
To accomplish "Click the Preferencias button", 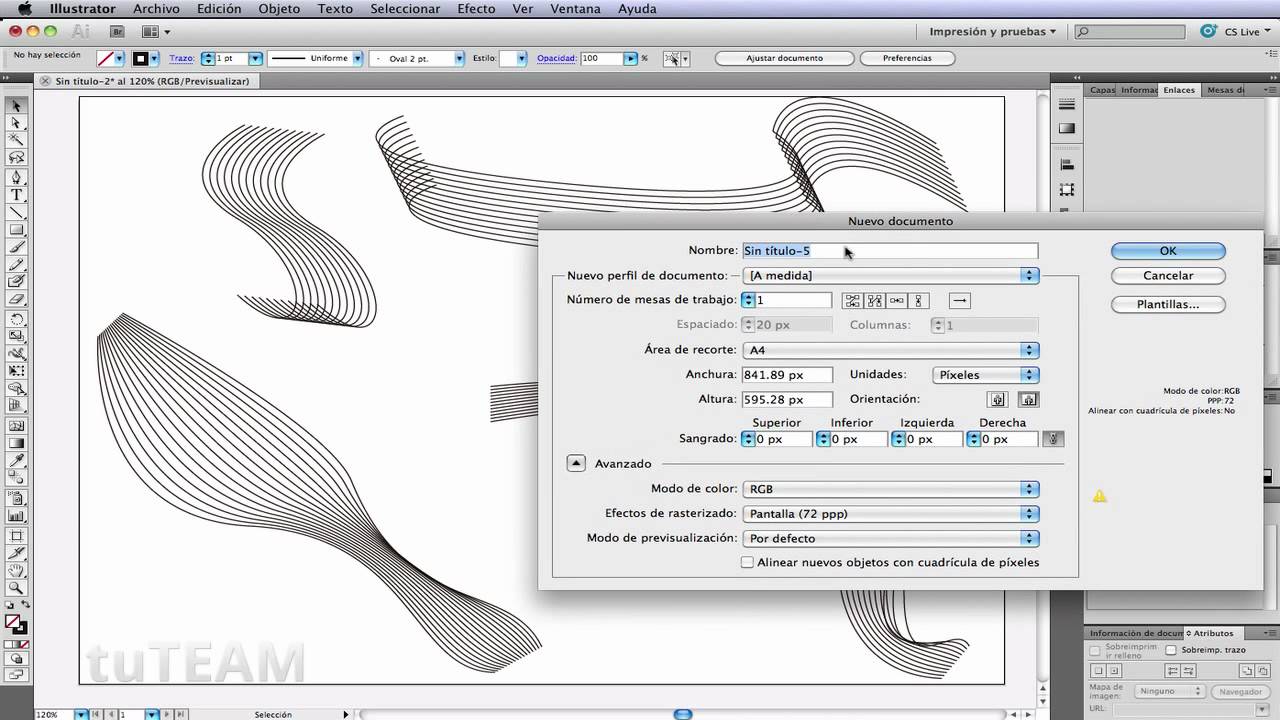I will pyautogui.click(x=907, y=58).
